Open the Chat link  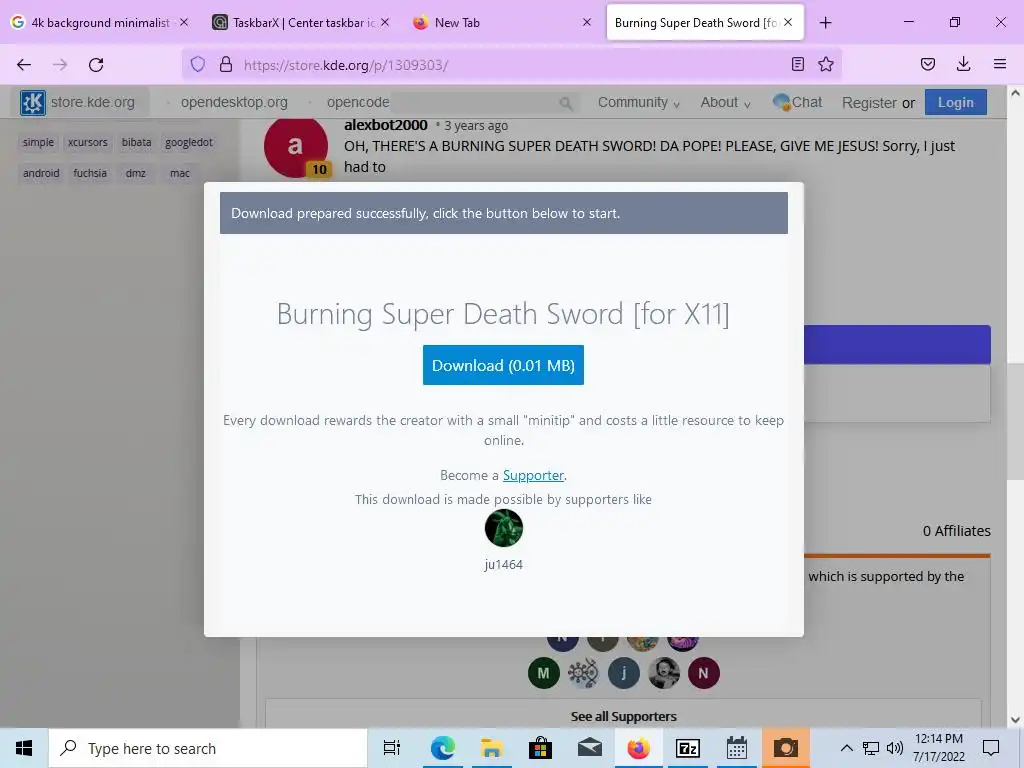pyautogui.click(x=797, y=103)
